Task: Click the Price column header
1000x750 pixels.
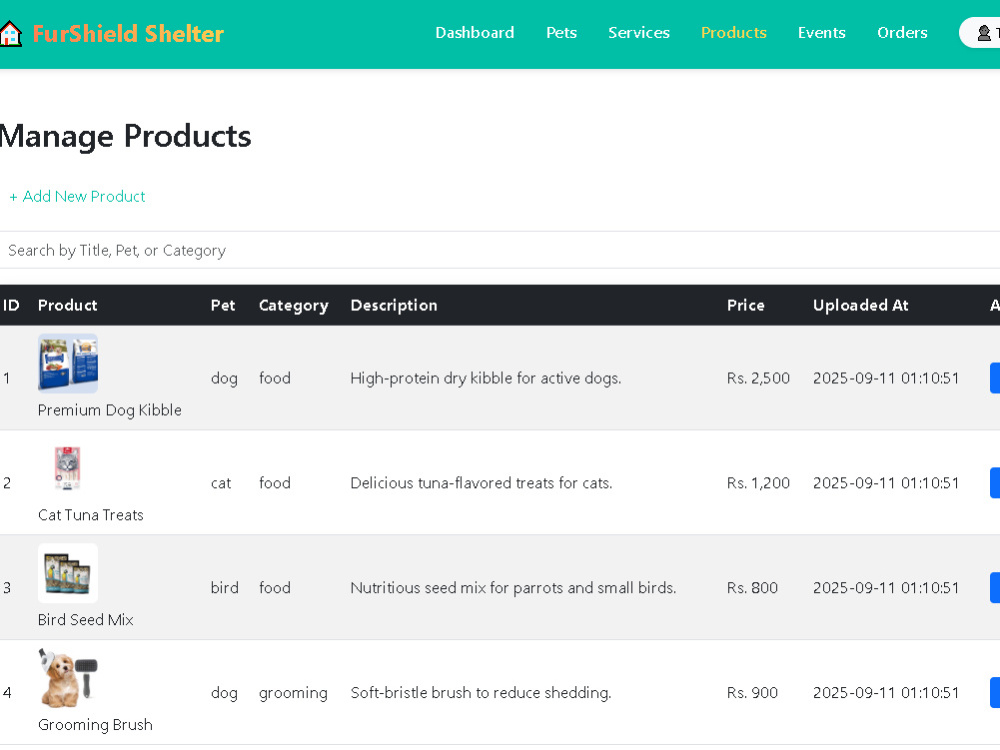Action: 746,305
